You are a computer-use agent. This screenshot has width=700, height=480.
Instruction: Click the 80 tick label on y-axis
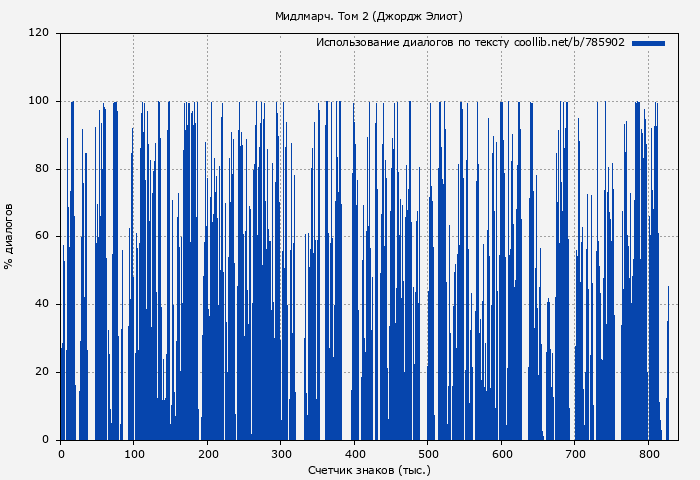(42, 169)
